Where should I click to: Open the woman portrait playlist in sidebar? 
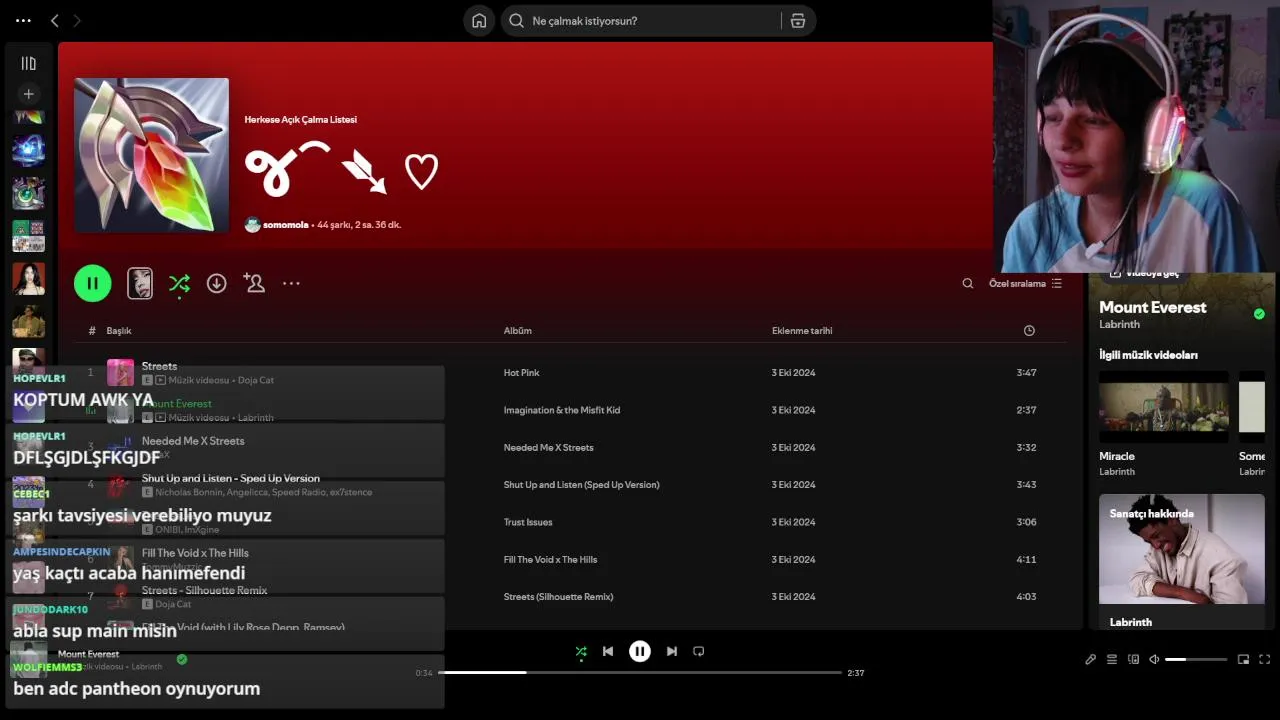pyautogui.click(x=28, y=278)
